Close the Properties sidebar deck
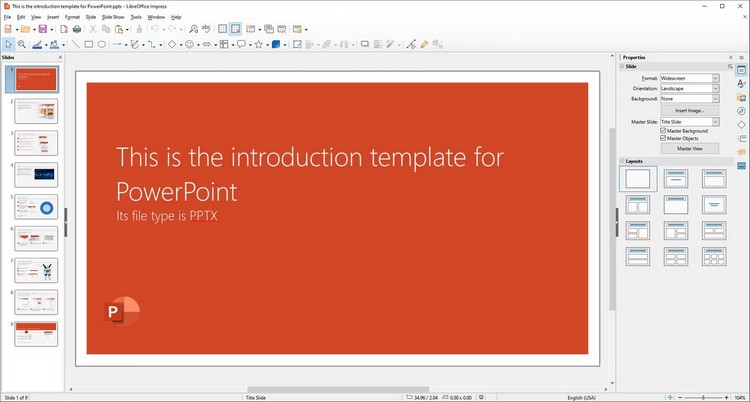 [730, 57]
